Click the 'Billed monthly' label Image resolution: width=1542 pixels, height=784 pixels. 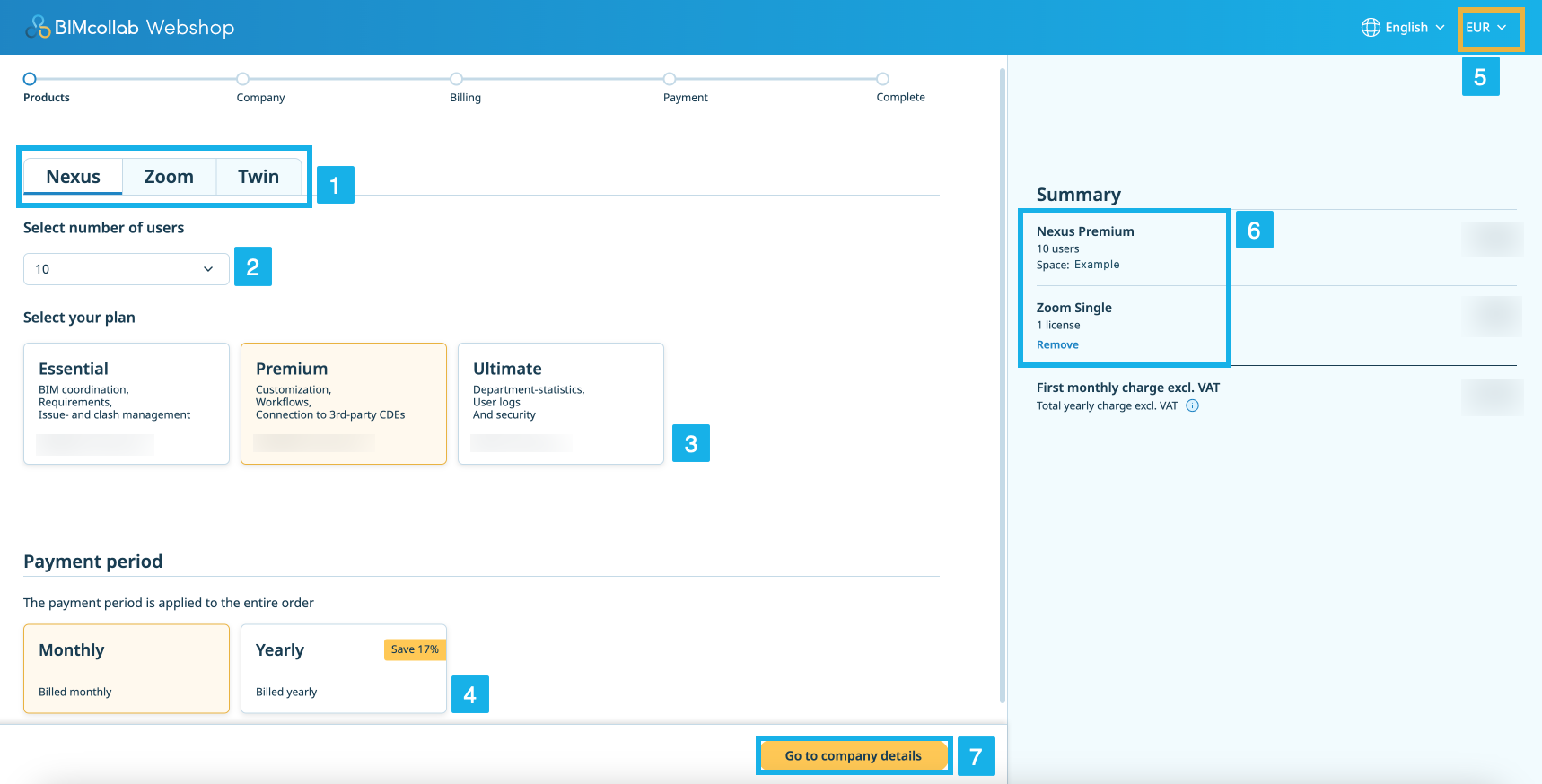point(75,692)
